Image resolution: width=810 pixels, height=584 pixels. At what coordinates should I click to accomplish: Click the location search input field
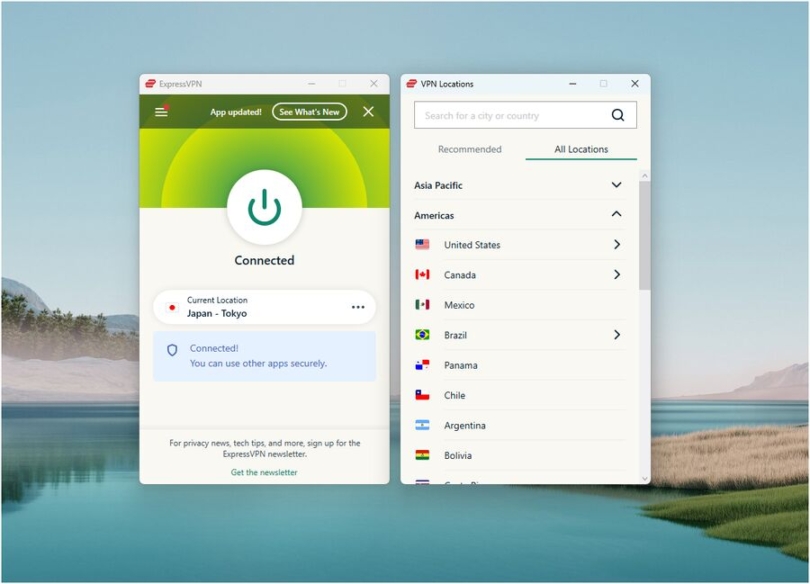pyautogui.click(x=510, y=114)
